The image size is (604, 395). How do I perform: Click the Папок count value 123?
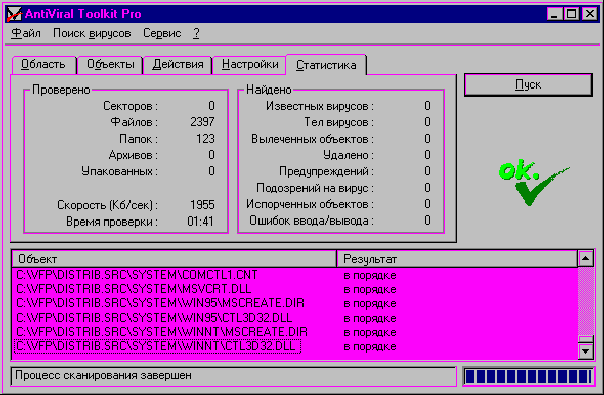205,139
